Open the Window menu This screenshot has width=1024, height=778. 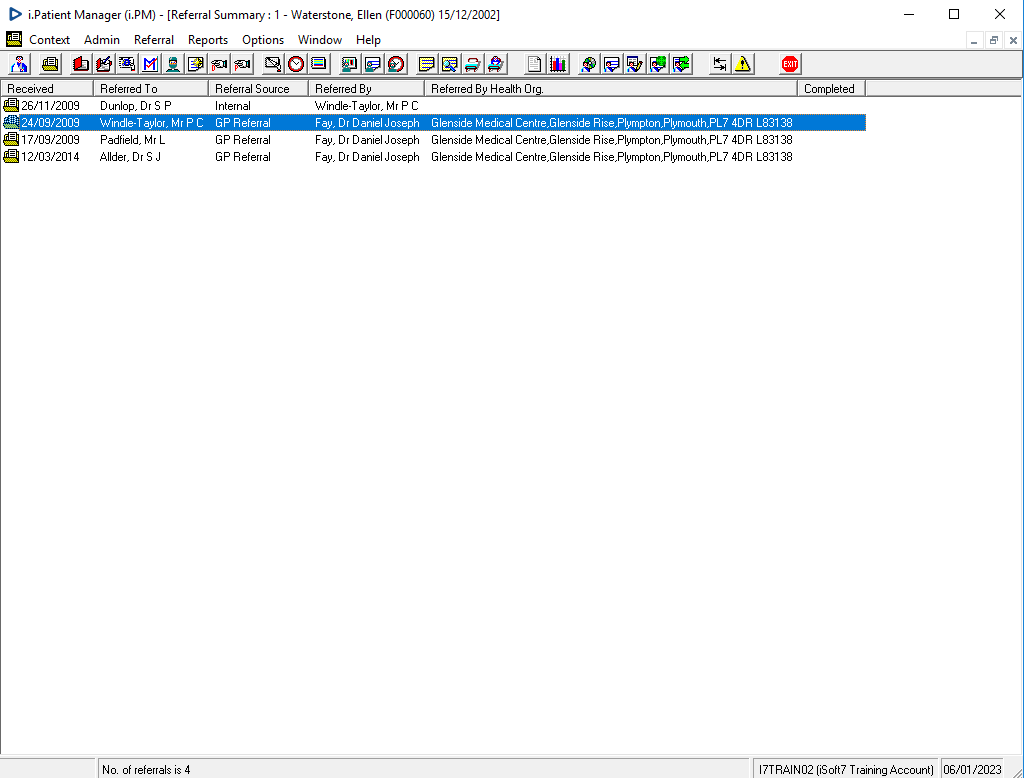coord(320,40)
